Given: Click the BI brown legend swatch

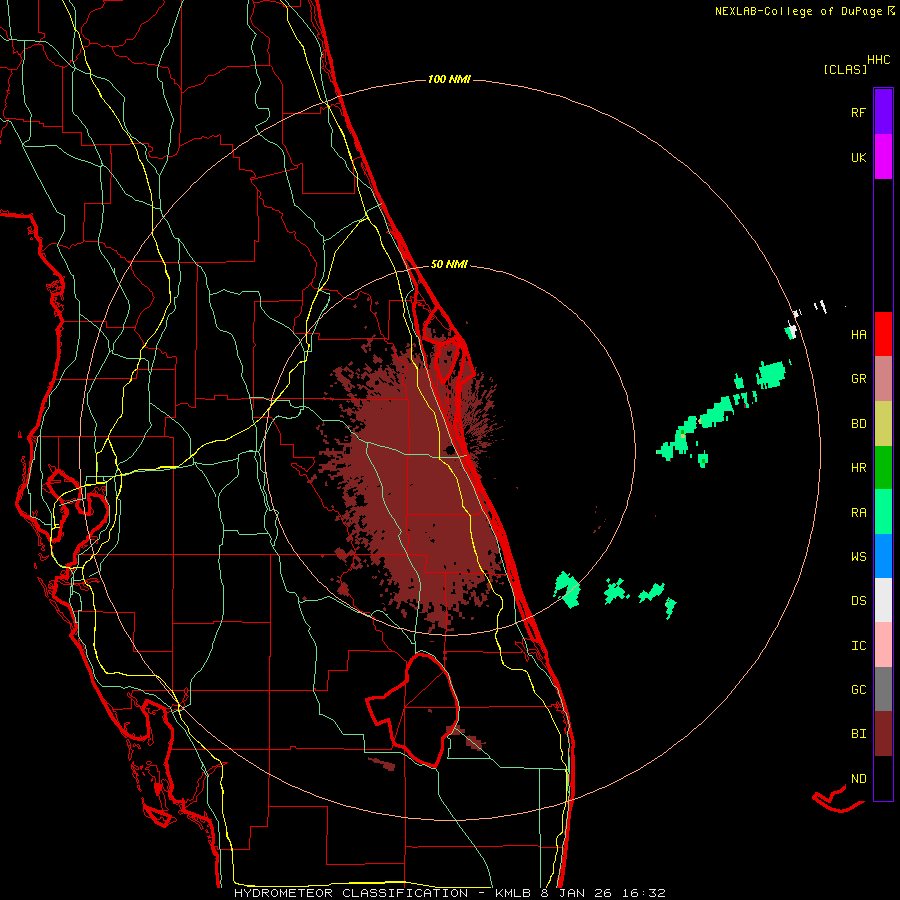Looking at the screenshot, I should point(883,734).
